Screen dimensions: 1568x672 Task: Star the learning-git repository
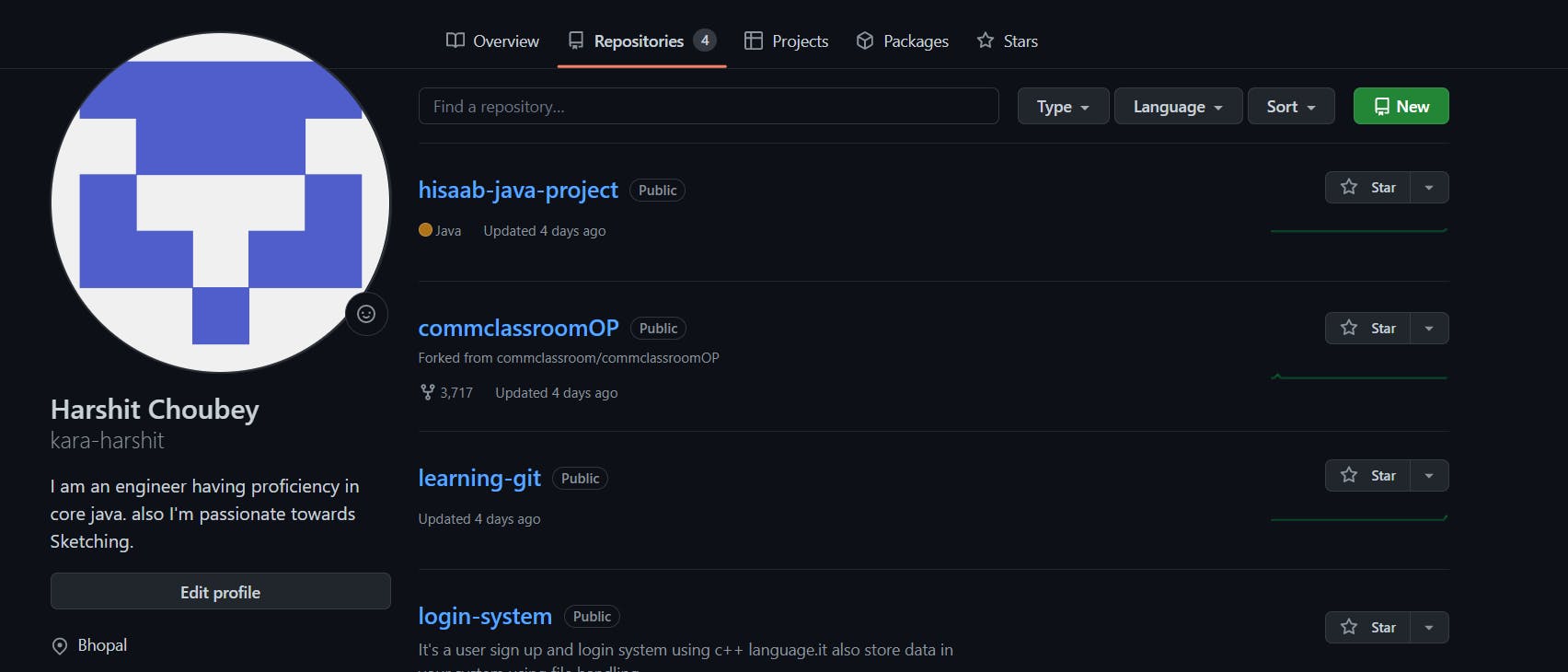point(1367,475)
